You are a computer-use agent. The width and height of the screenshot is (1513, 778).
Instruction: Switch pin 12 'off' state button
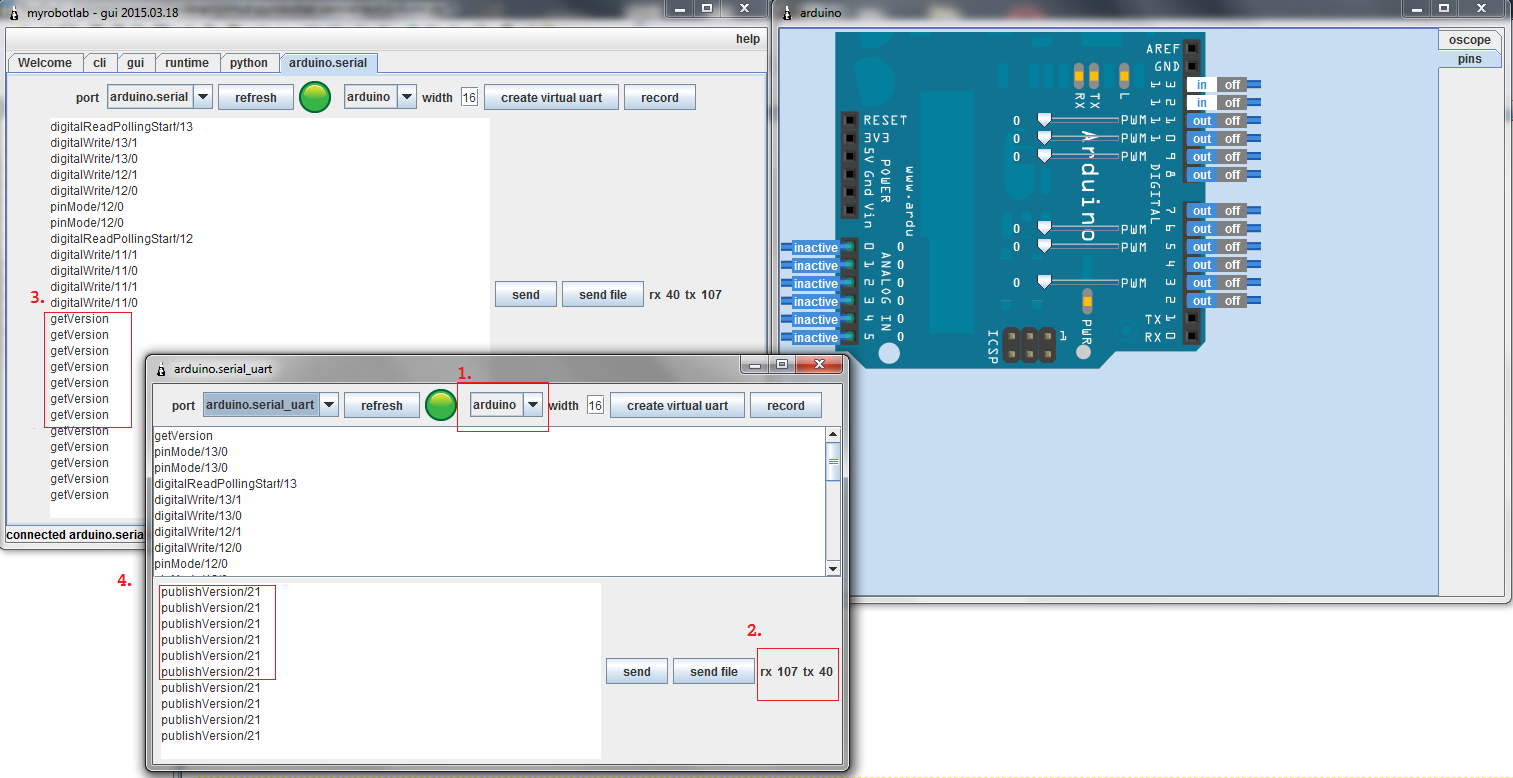[x=1232, y=103]
